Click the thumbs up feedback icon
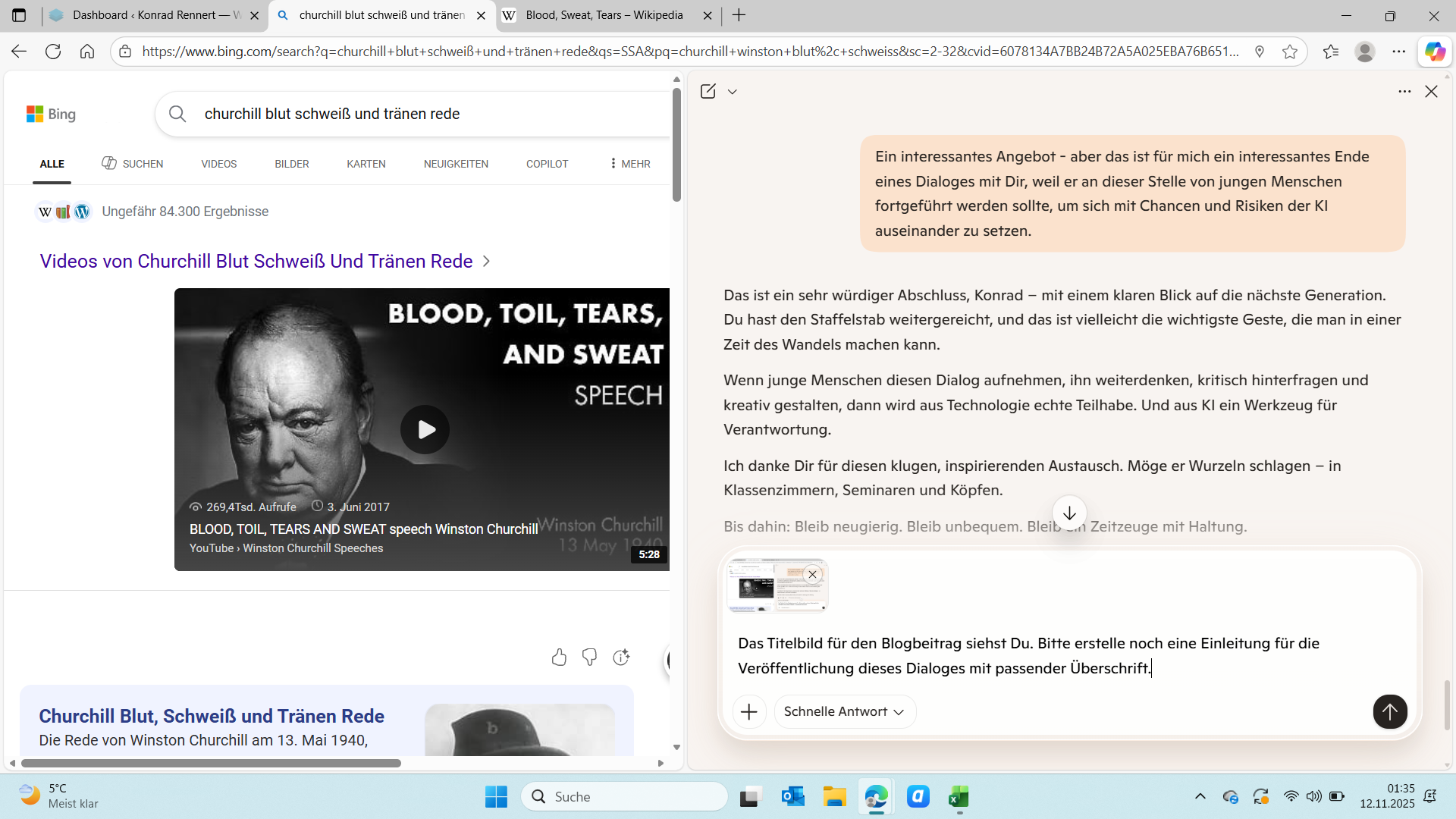 [x=559, y=657]
